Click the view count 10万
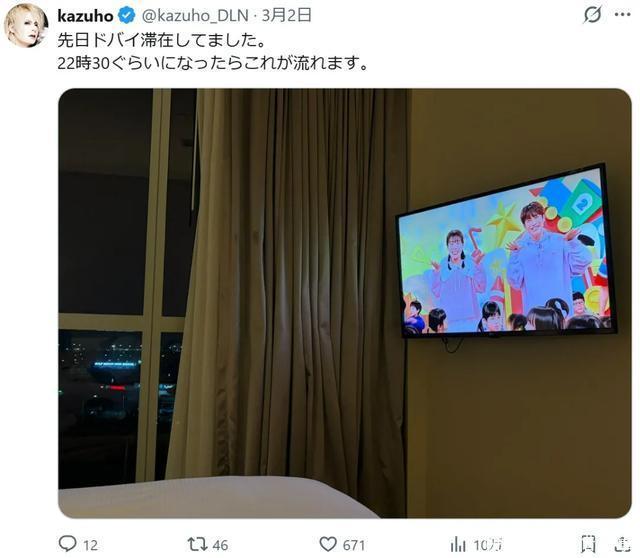The width and height of the screenshot is (640, 558). click(x=488, y=545)
